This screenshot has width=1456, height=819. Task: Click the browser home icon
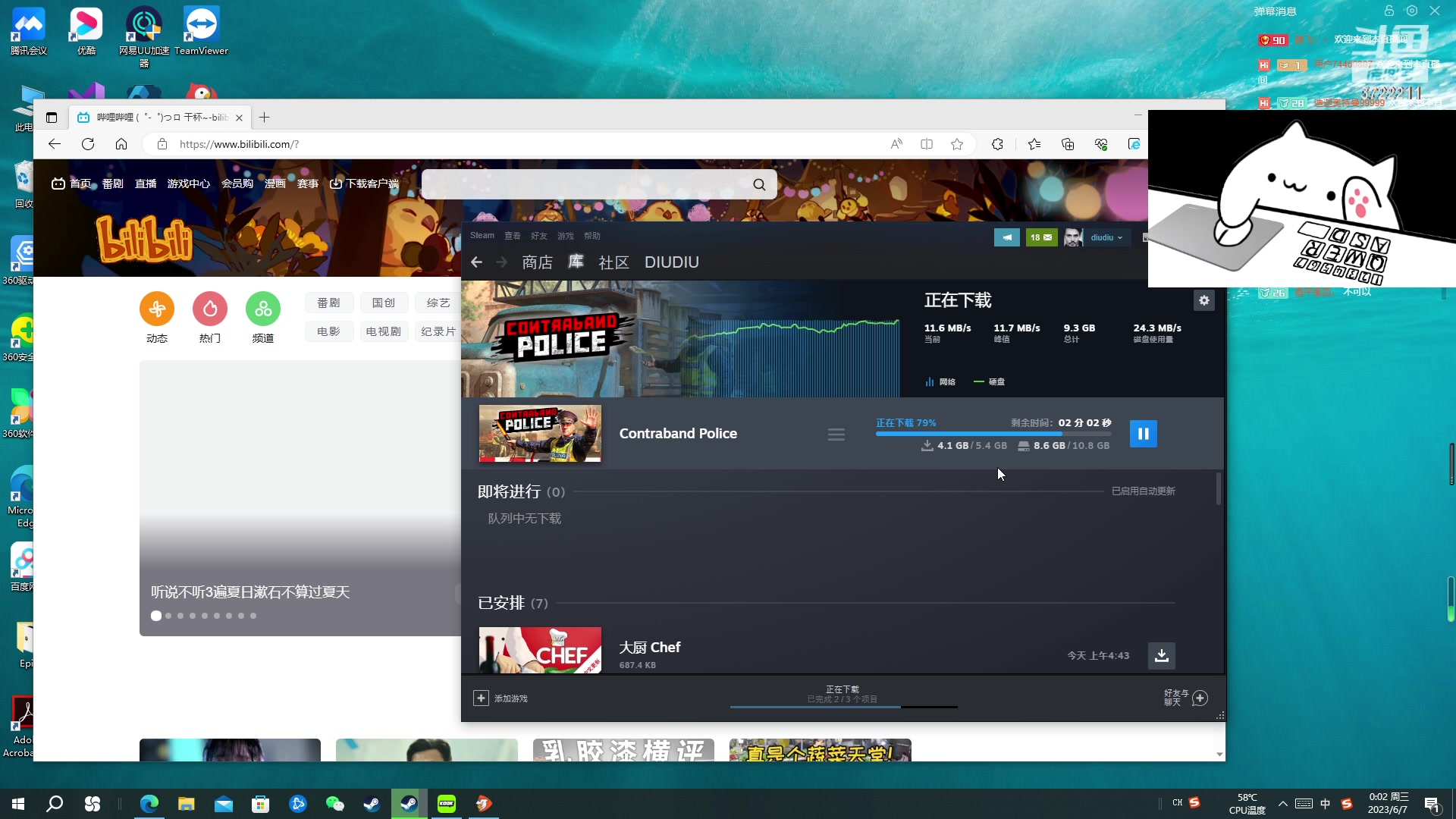point(121,144)
